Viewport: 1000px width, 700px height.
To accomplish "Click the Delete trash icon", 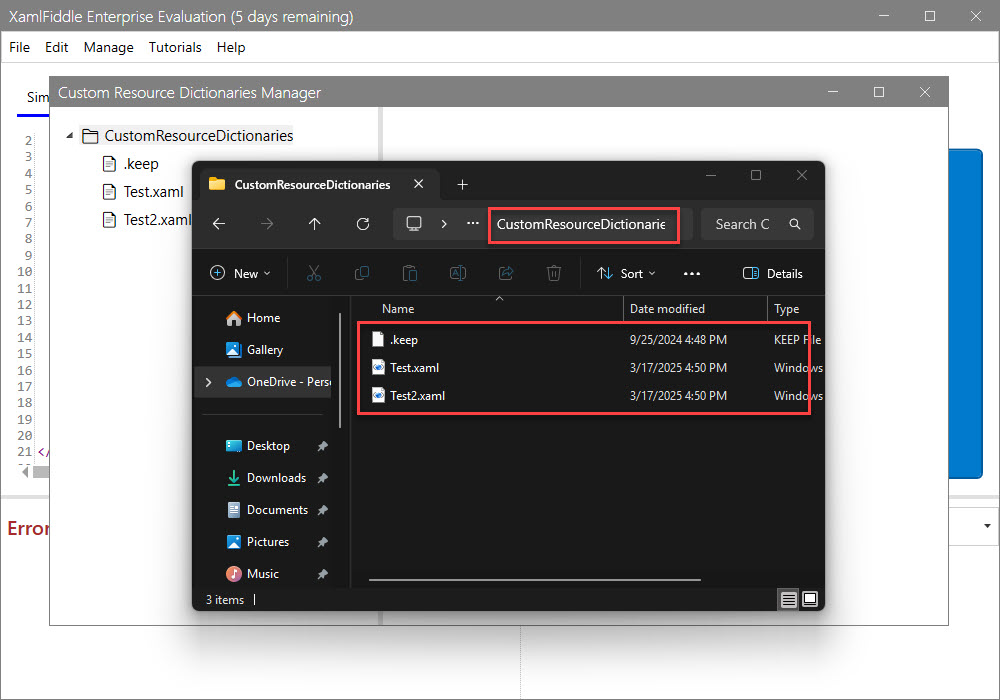I will (554, 273).
